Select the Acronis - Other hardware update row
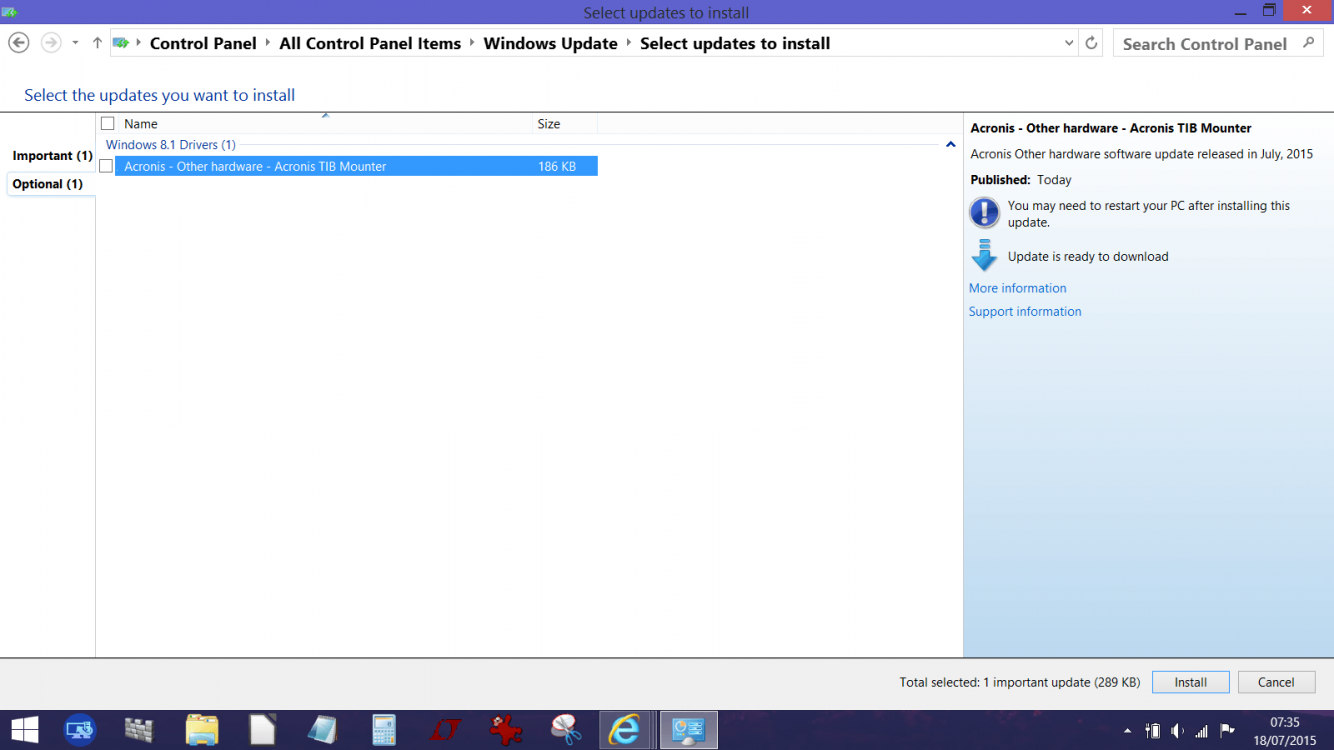The width and height of the screenshot is (1334, 750). pos(356,166)
